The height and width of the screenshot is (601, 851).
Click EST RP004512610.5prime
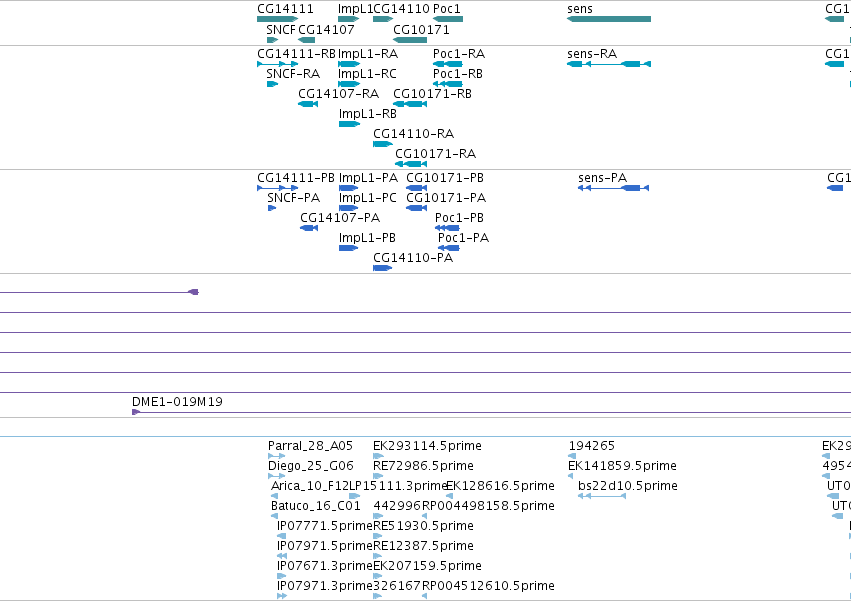(424, 597)
